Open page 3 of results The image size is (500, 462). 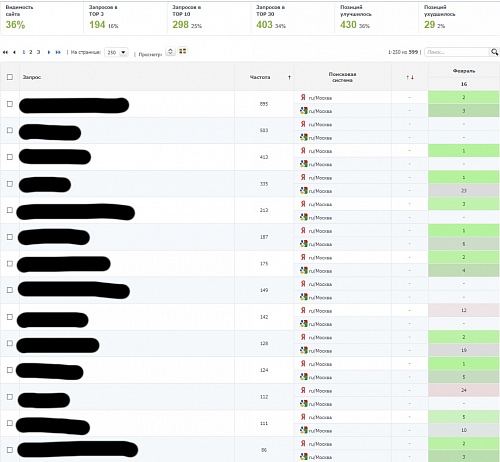pyautogui.click(x=38, y=52)
